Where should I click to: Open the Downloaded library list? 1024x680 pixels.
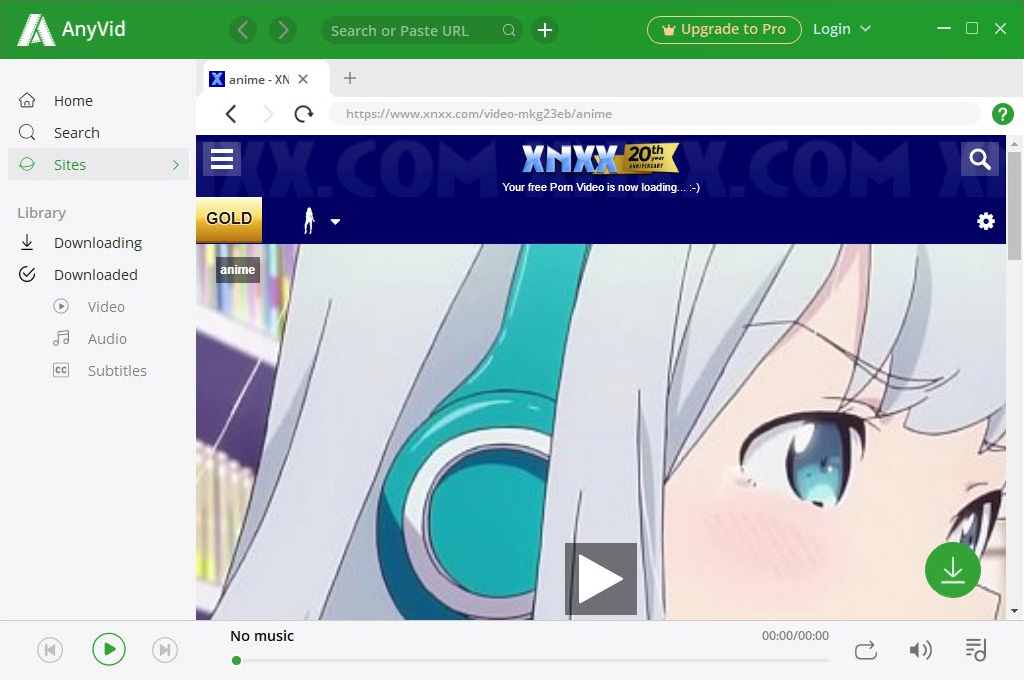98,274
